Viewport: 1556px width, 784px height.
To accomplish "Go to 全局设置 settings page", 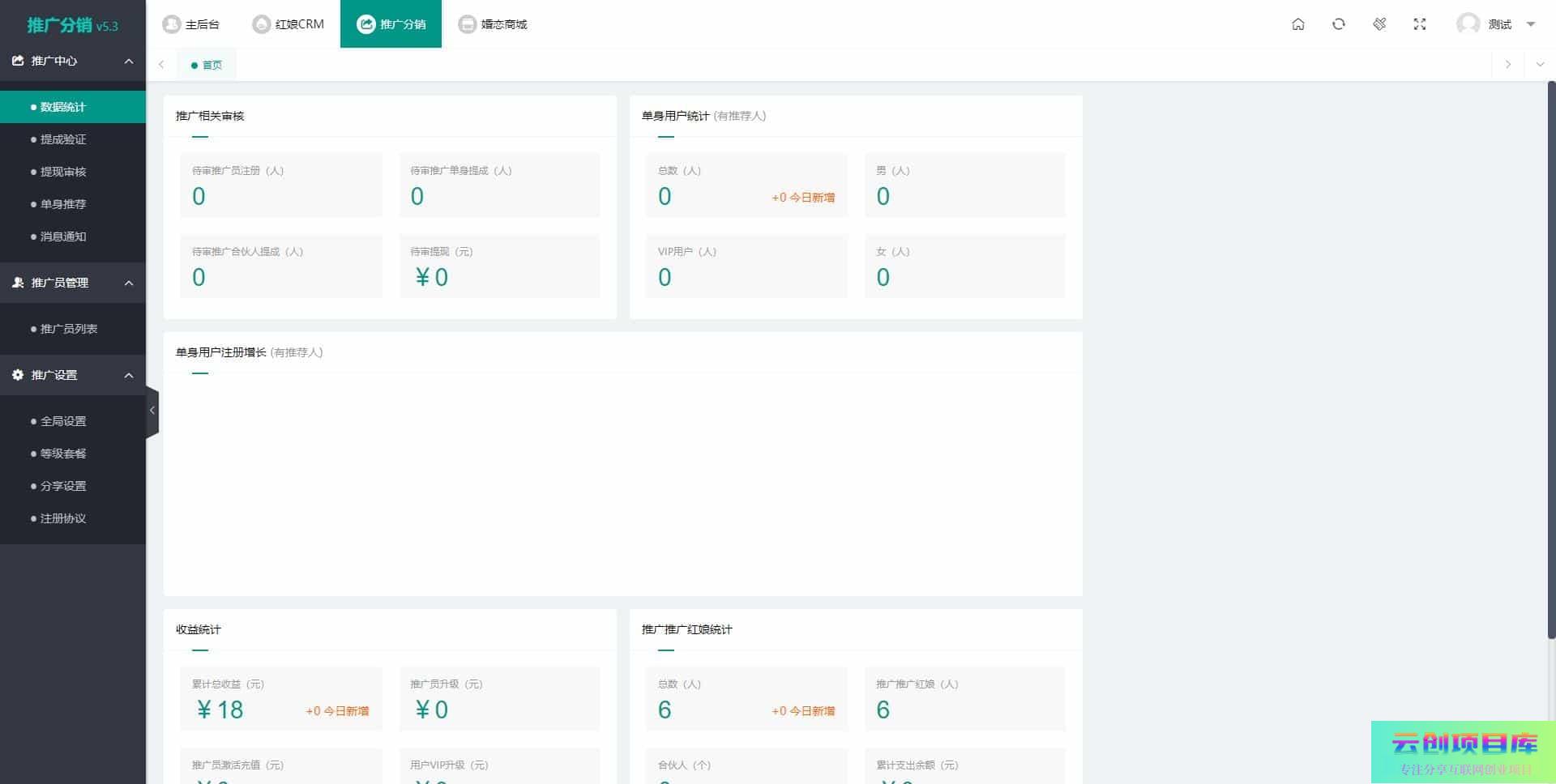I will [x=63, y=421].
